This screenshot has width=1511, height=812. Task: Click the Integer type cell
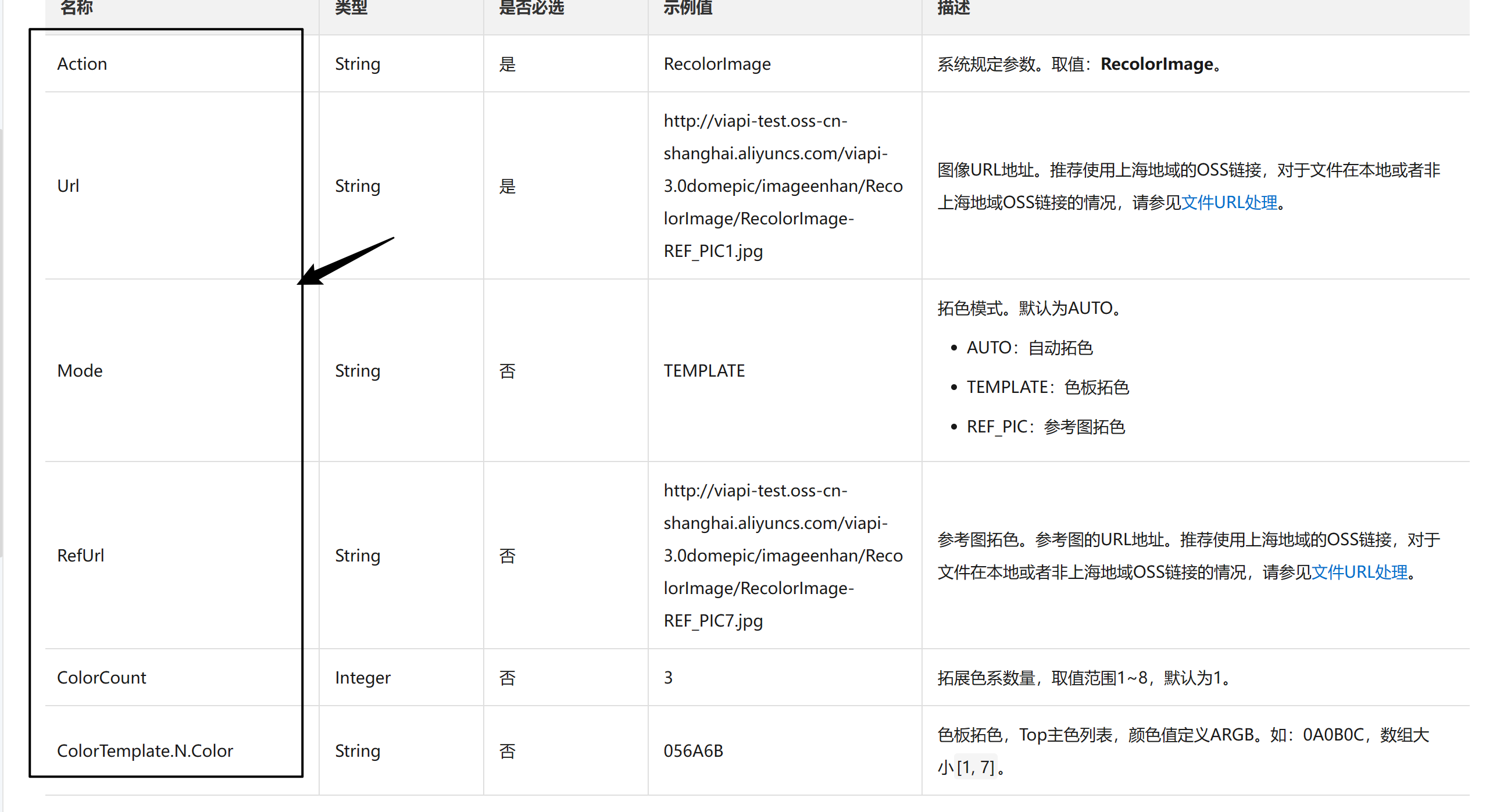[363, 678]
